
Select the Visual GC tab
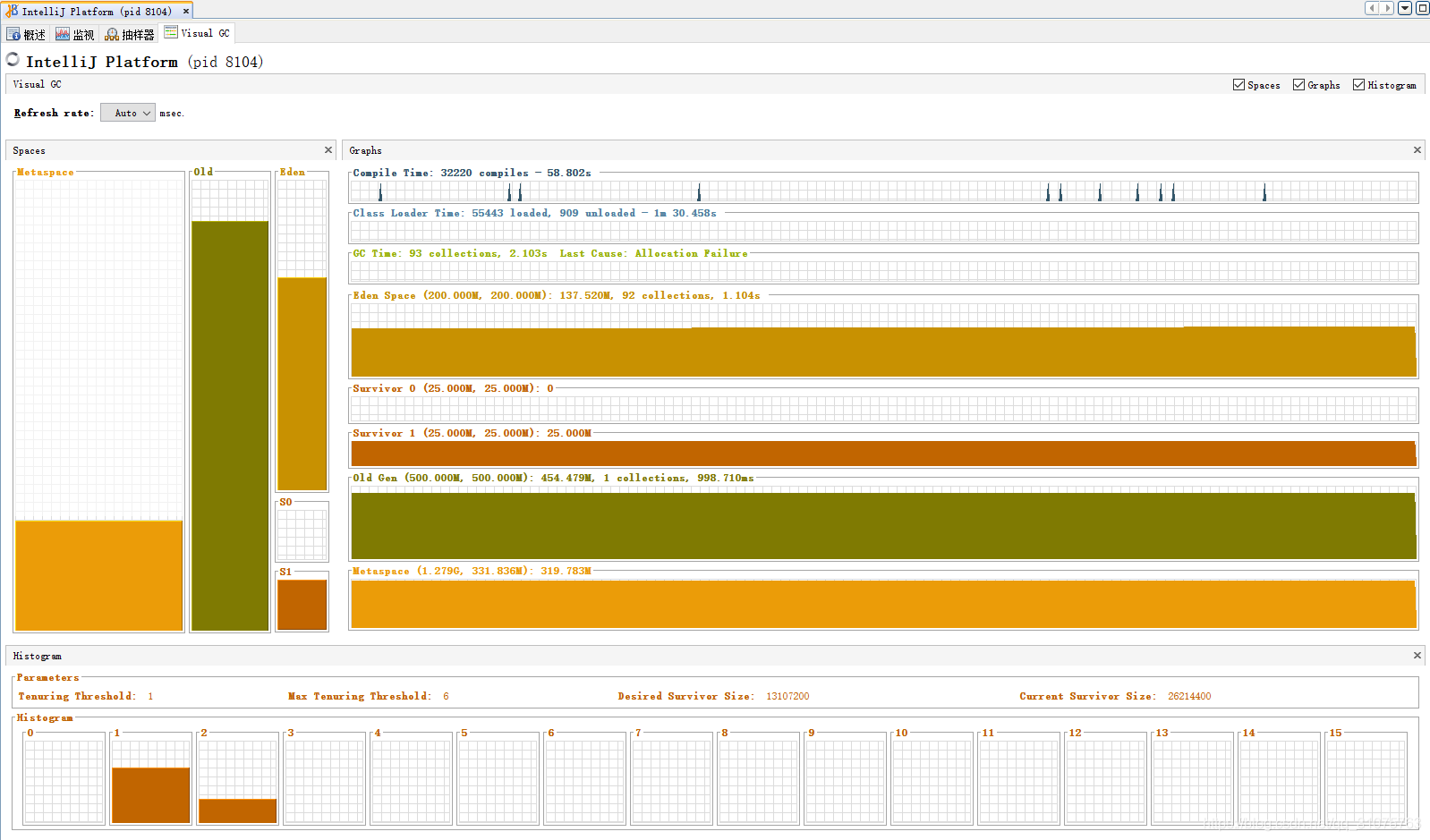coord(197,33)
